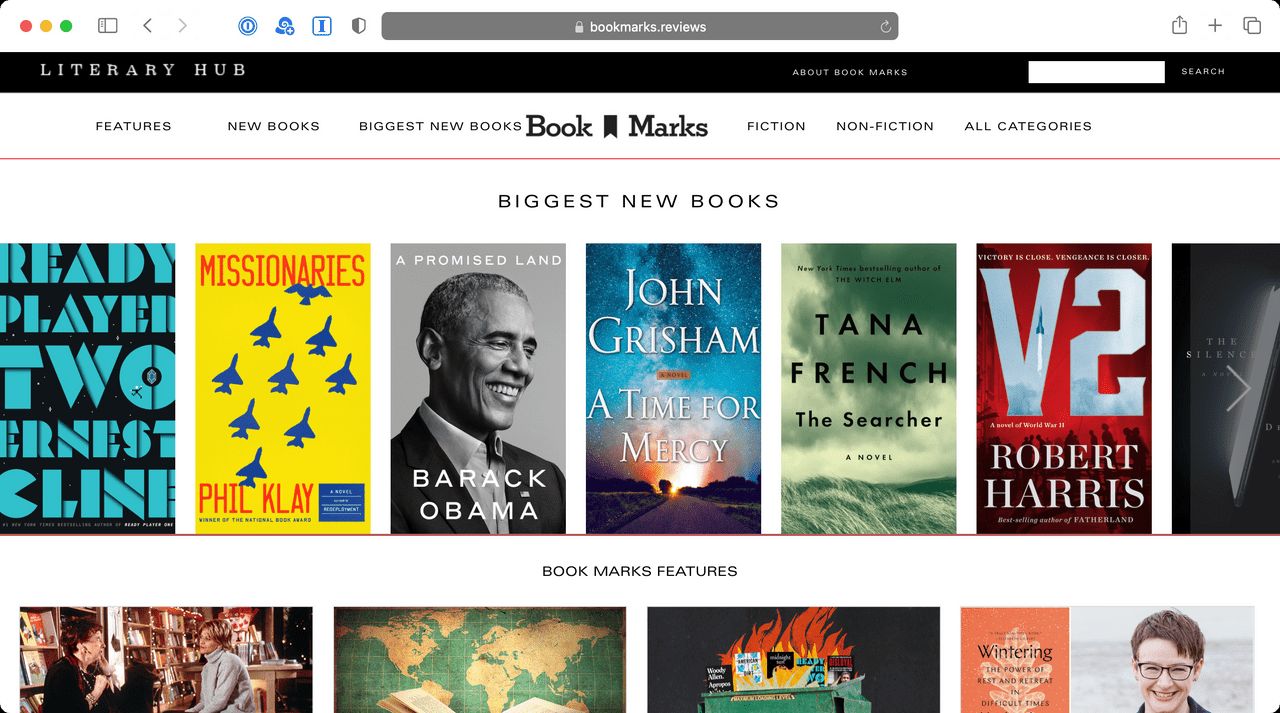
Task: Toggle the sidebar with the sidebar icon
Action: [107, 26]
